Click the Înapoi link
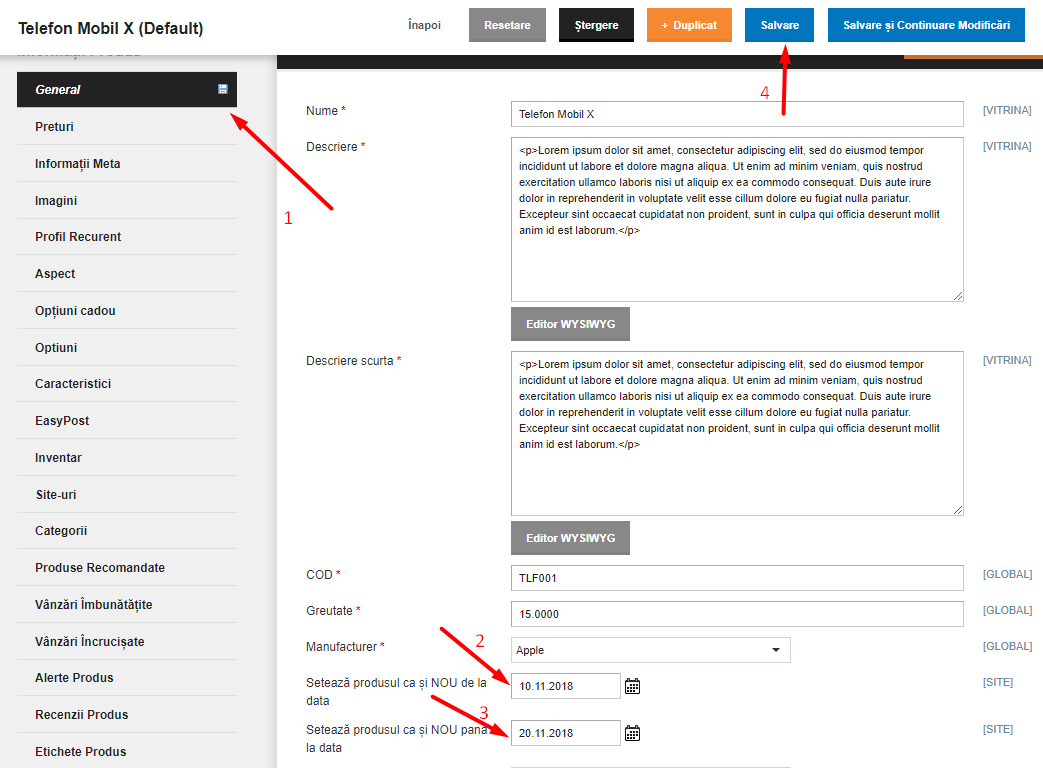The width and height of the screenshot is (1043, 768). click(424, 25)
